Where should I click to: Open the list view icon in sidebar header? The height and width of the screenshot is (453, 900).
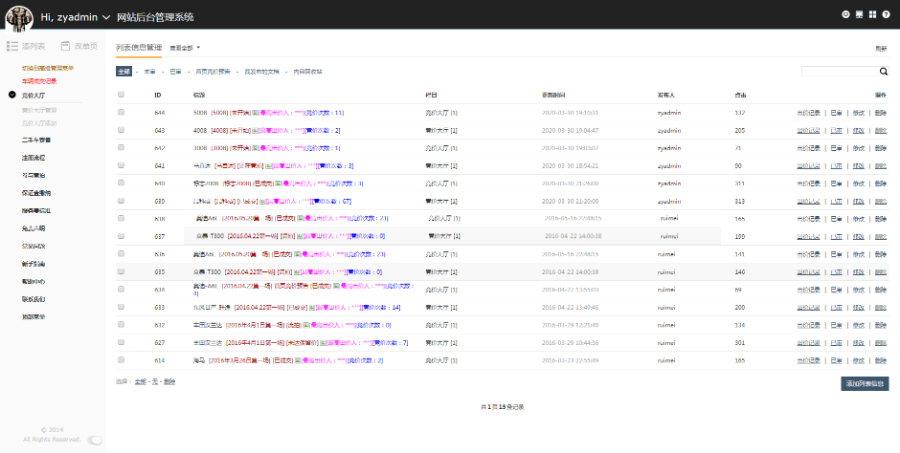[x=12, y=46]
